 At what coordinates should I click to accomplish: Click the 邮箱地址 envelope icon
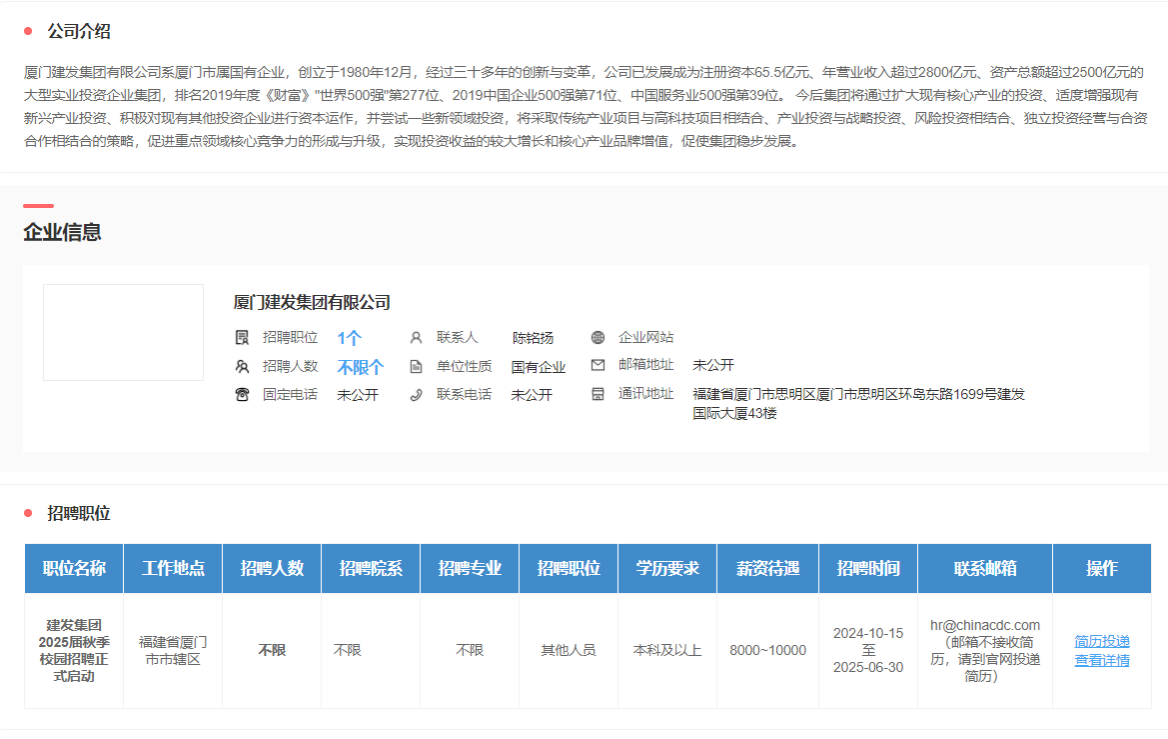(x=597, y=365)
